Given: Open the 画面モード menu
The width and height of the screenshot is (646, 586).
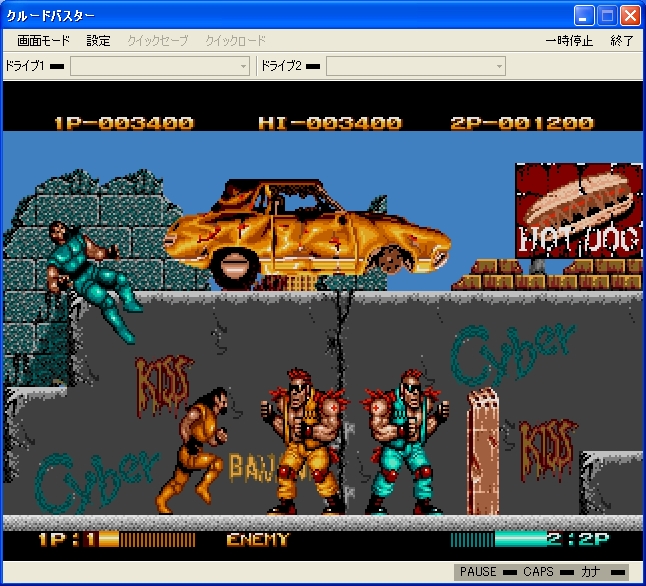Looking at the screenshot, I should coord(43,41).
